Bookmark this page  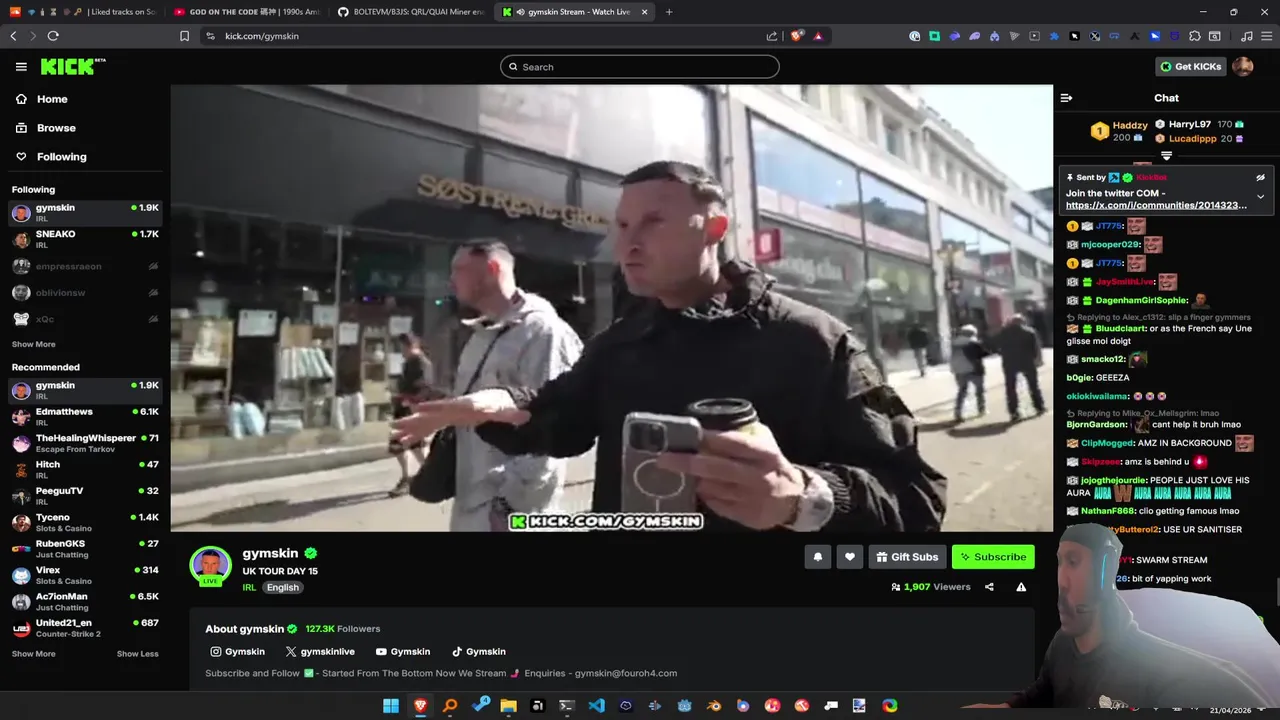[184, 36]
